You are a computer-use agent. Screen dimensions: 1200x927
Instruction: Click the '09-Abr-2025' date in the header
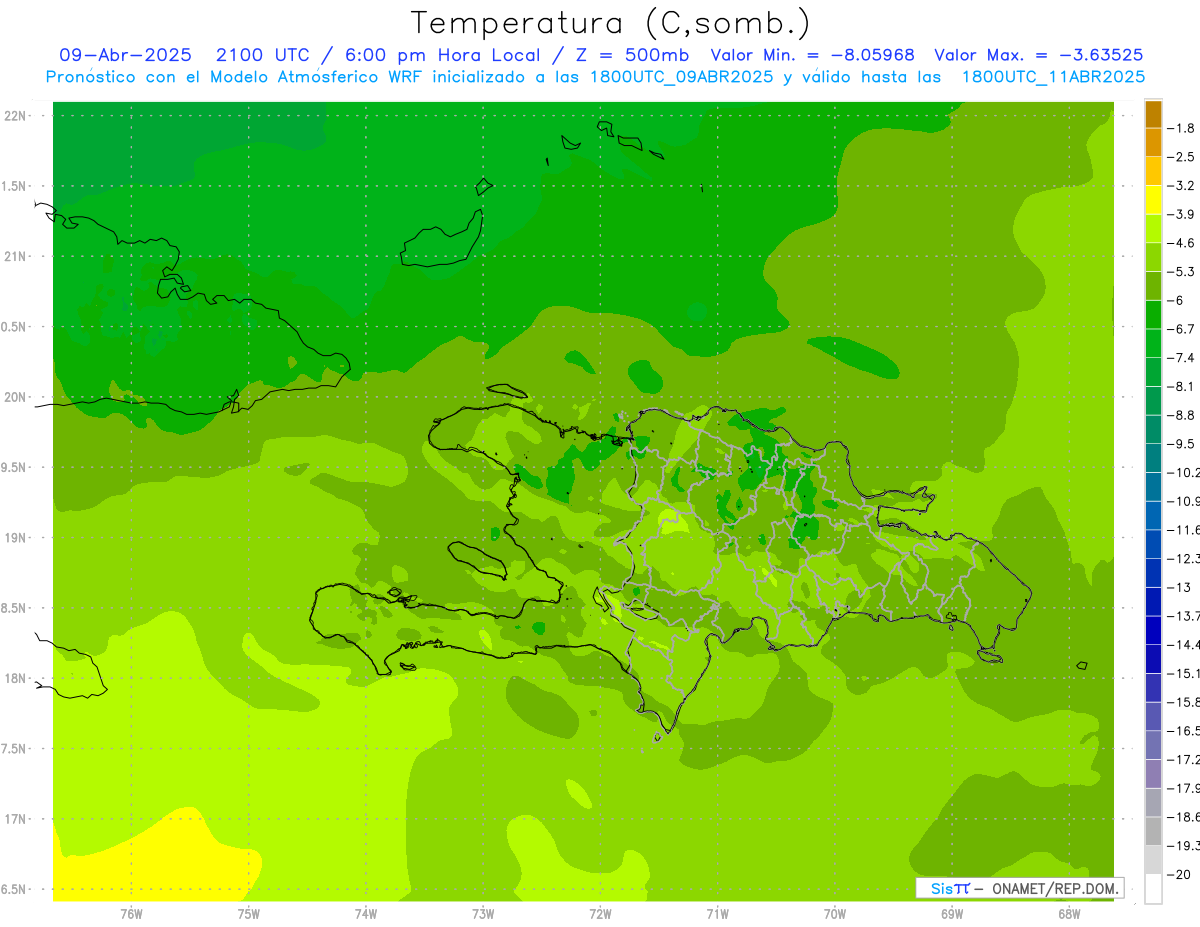click(x=125, y=55)
